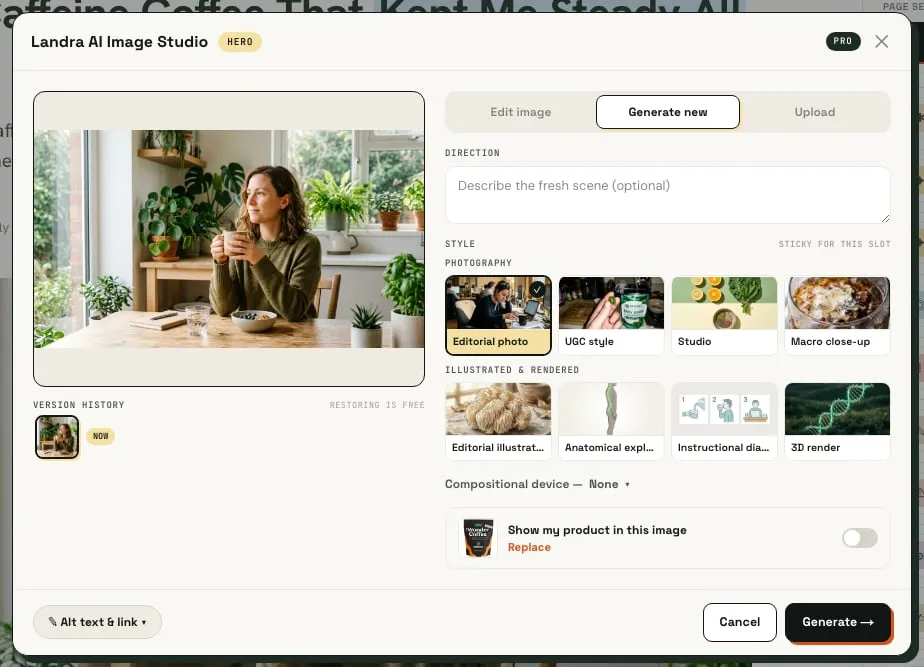Close the Landra AI Image Studio dialog
The height and width of the screenshot is (667, 924).
click(x=881, y=41)
